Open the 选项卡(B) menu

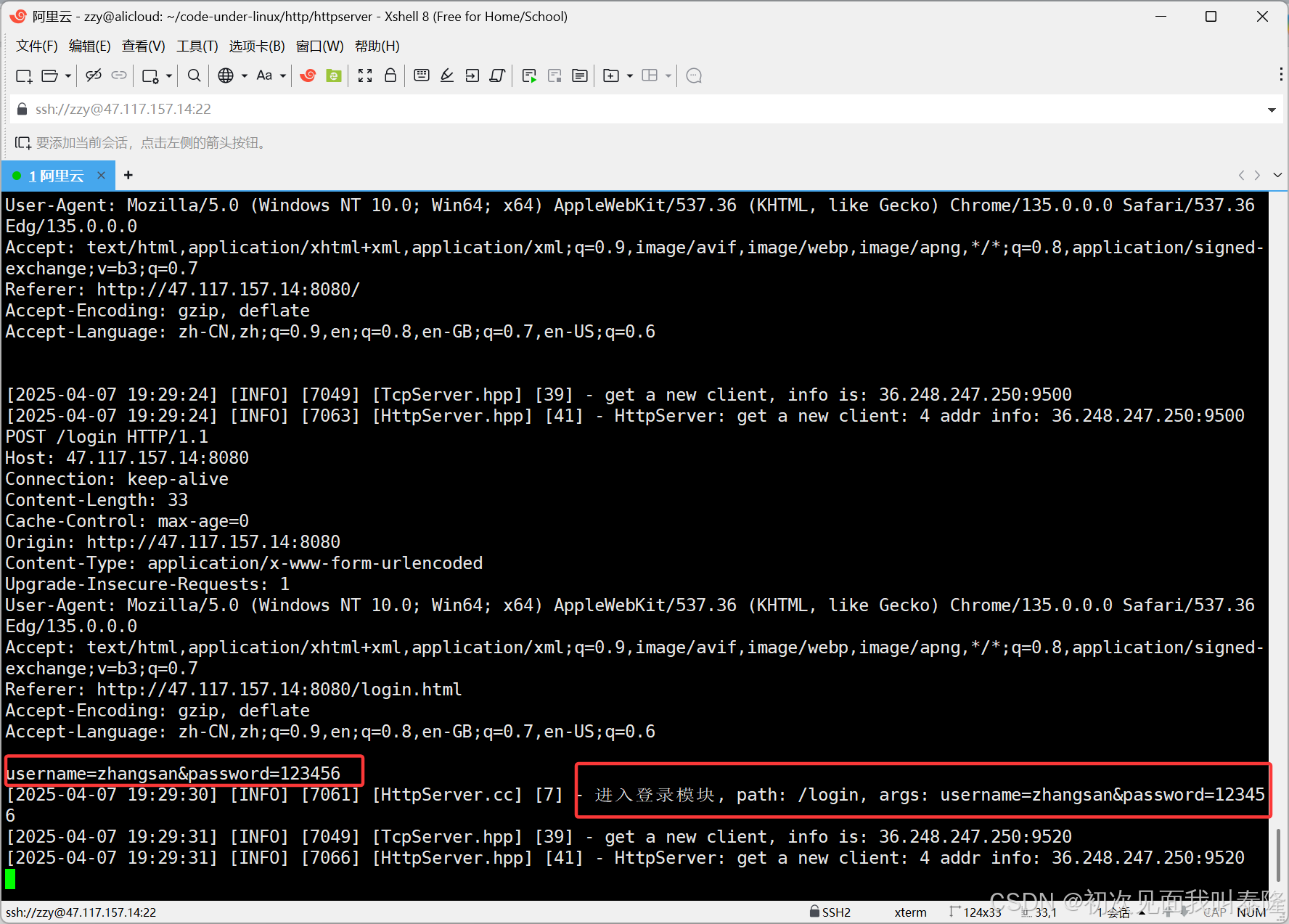(x=257, y=46)
